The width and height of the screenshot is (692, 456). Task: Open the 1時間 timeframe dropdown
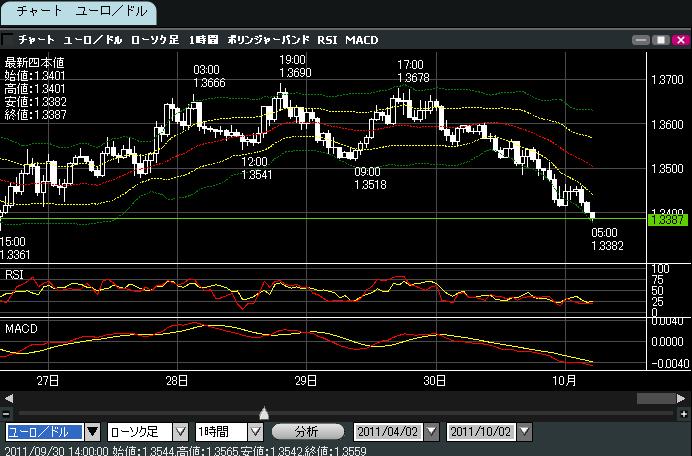(256, 432)
